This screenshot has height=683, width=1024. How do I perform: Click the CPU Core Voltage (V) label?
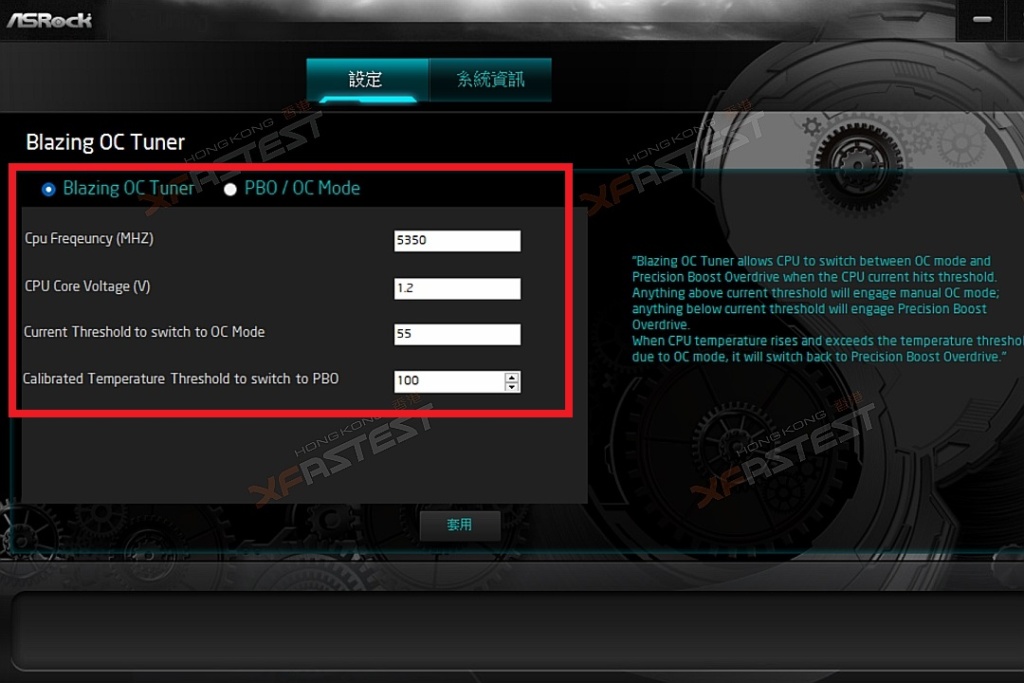coord(86,286)
